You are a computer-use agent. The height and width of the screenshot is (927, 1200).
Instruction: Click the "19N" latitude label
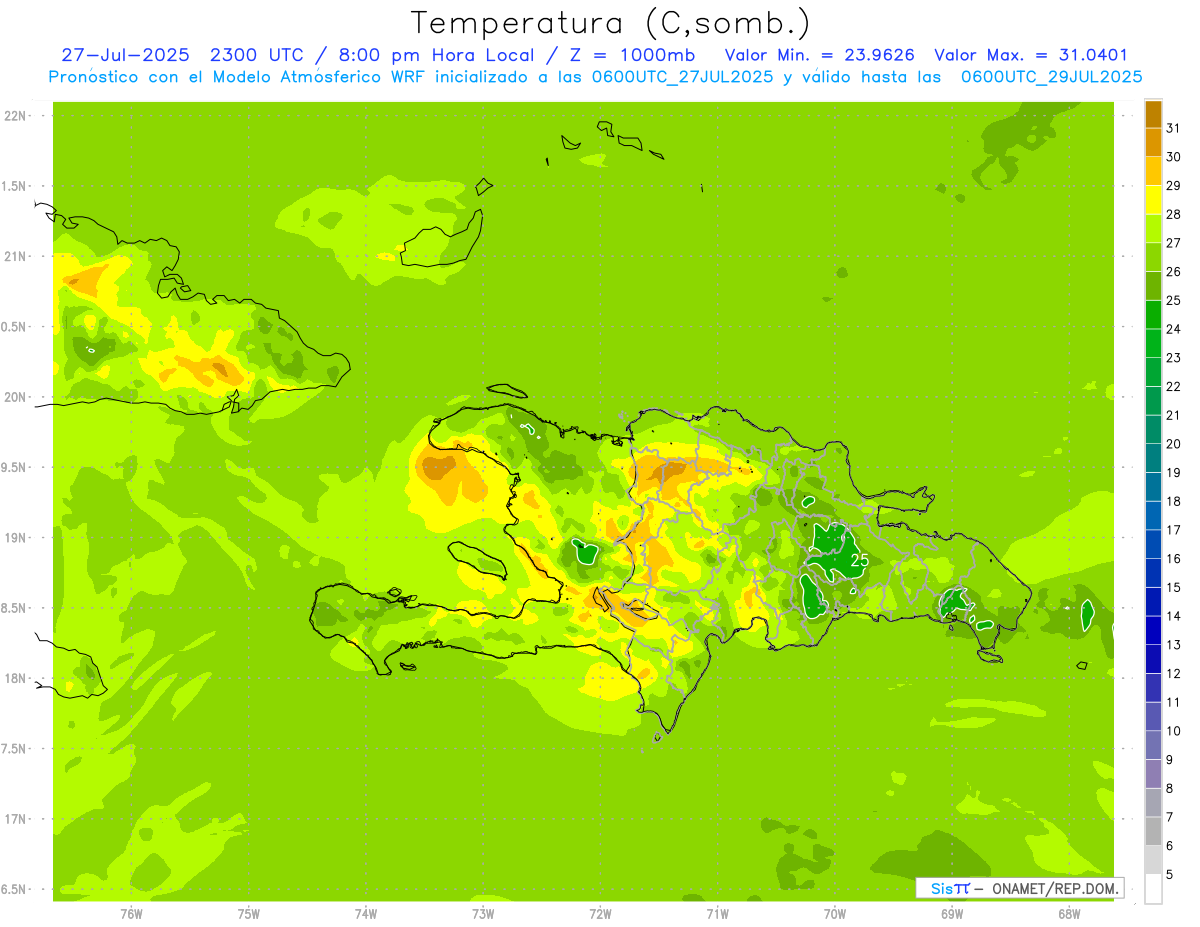15,537
